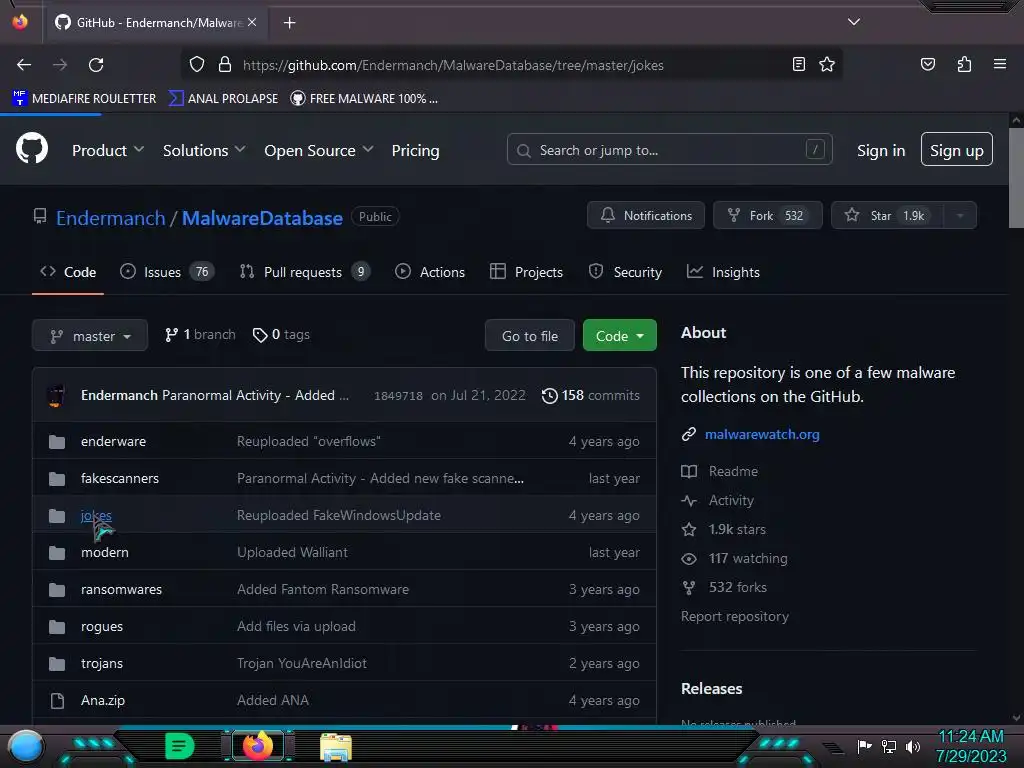1024x768 pixels.
Task: Star the repository
Action: pyautogui.click(x=887, y=216)
